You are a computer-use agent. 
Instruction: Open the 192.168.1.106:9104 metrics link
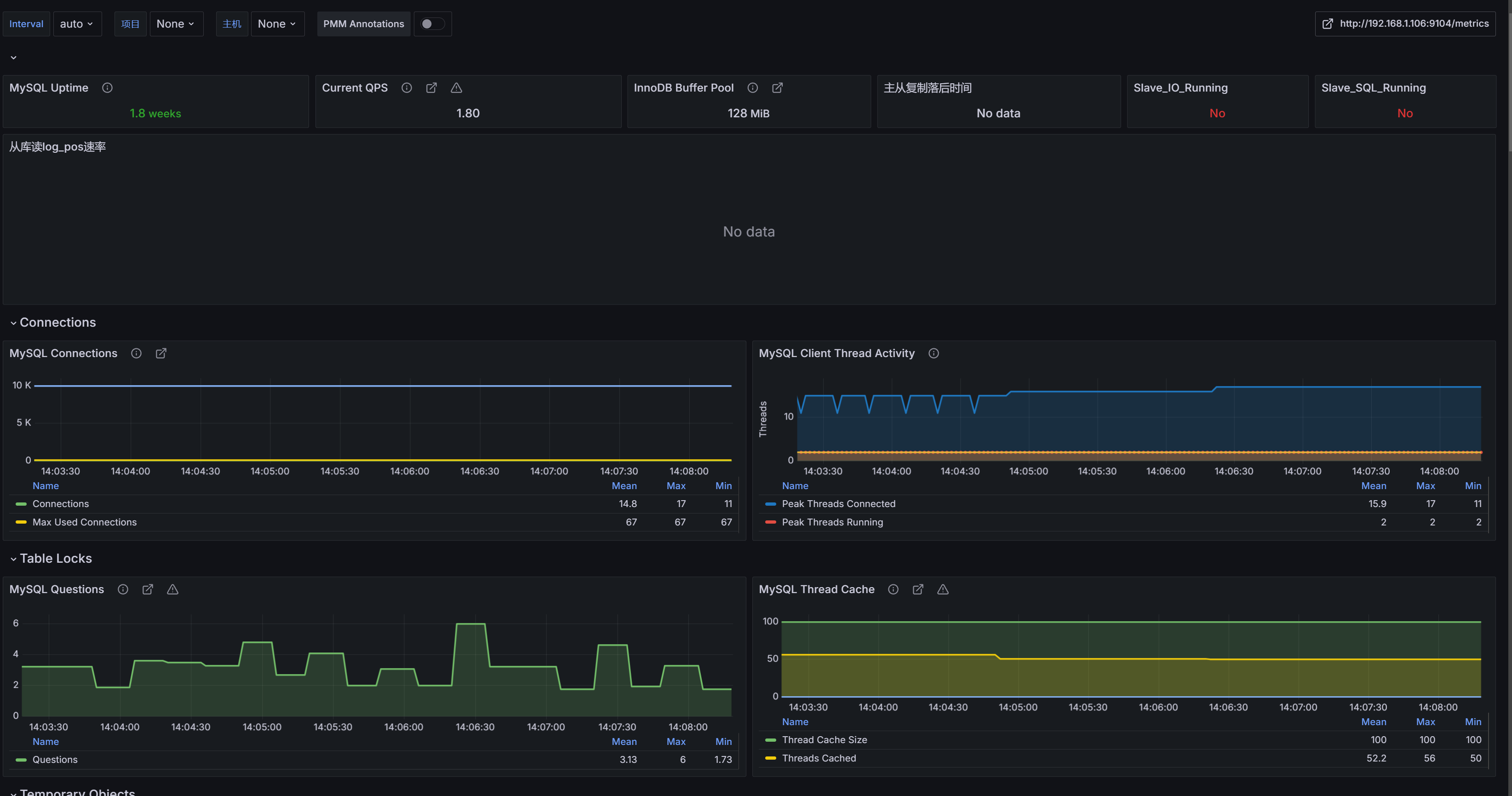pyautogui.click(x=1405, y=24)
